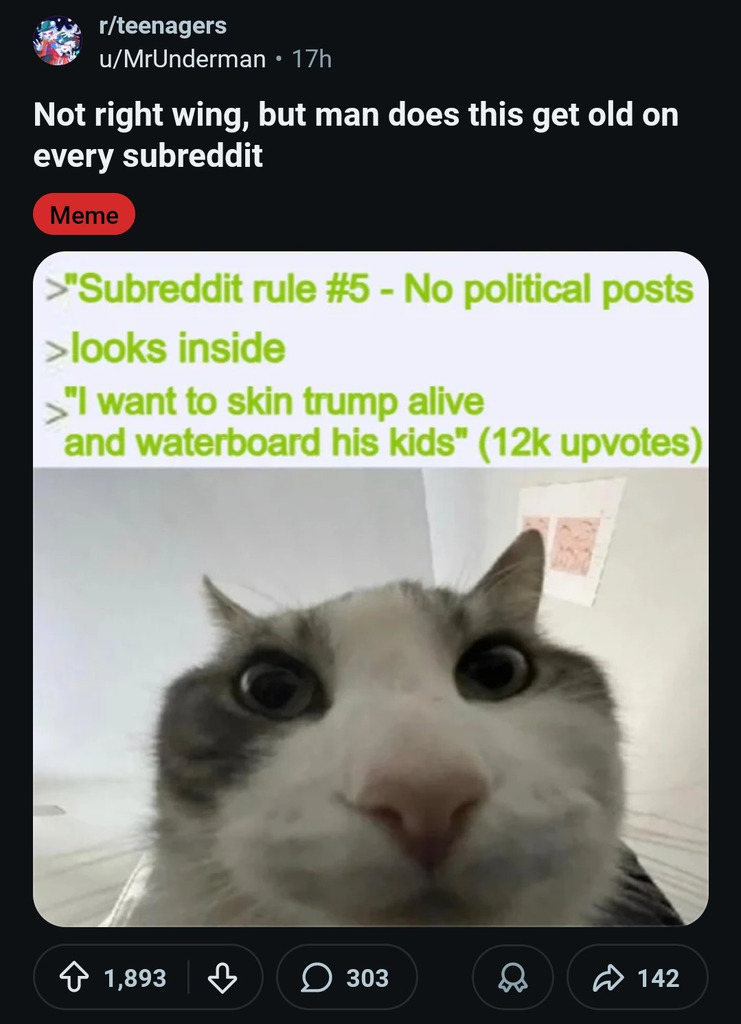Click the "(12k upvotes)" text in the meme
Viewport: 741px width, 1024px height.
coord(590,444)
